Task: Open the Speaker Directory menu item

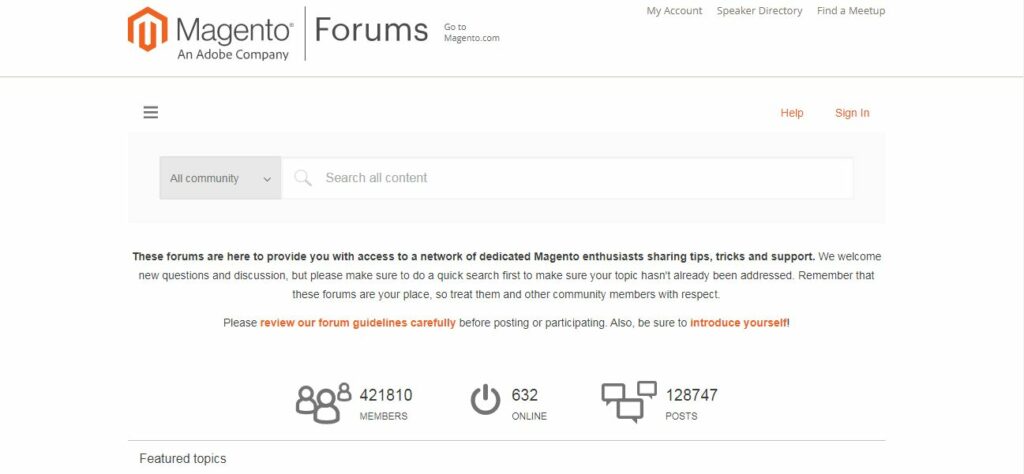Action: click(759, 11)
